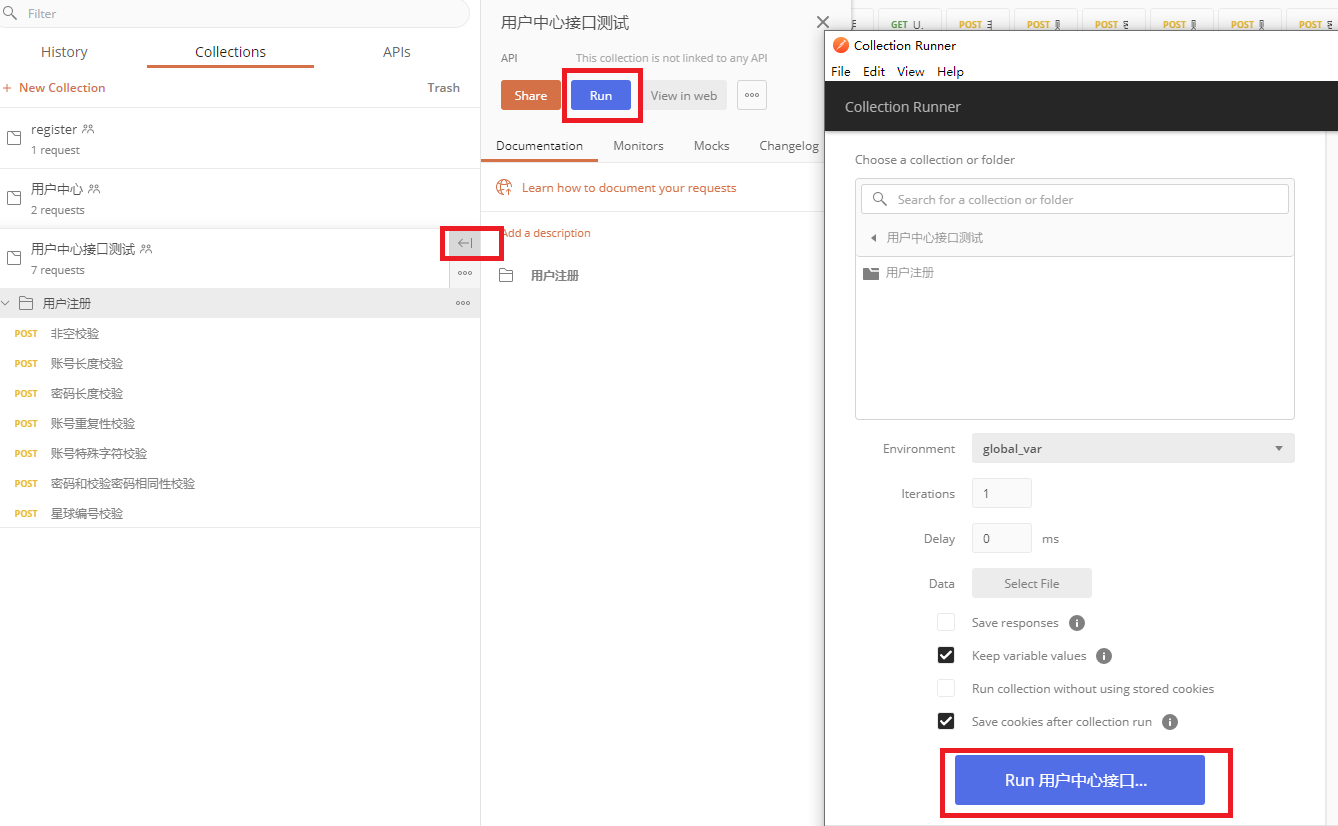
Task: Click Select File for the Data field
Action: [x=1032, y=583]
